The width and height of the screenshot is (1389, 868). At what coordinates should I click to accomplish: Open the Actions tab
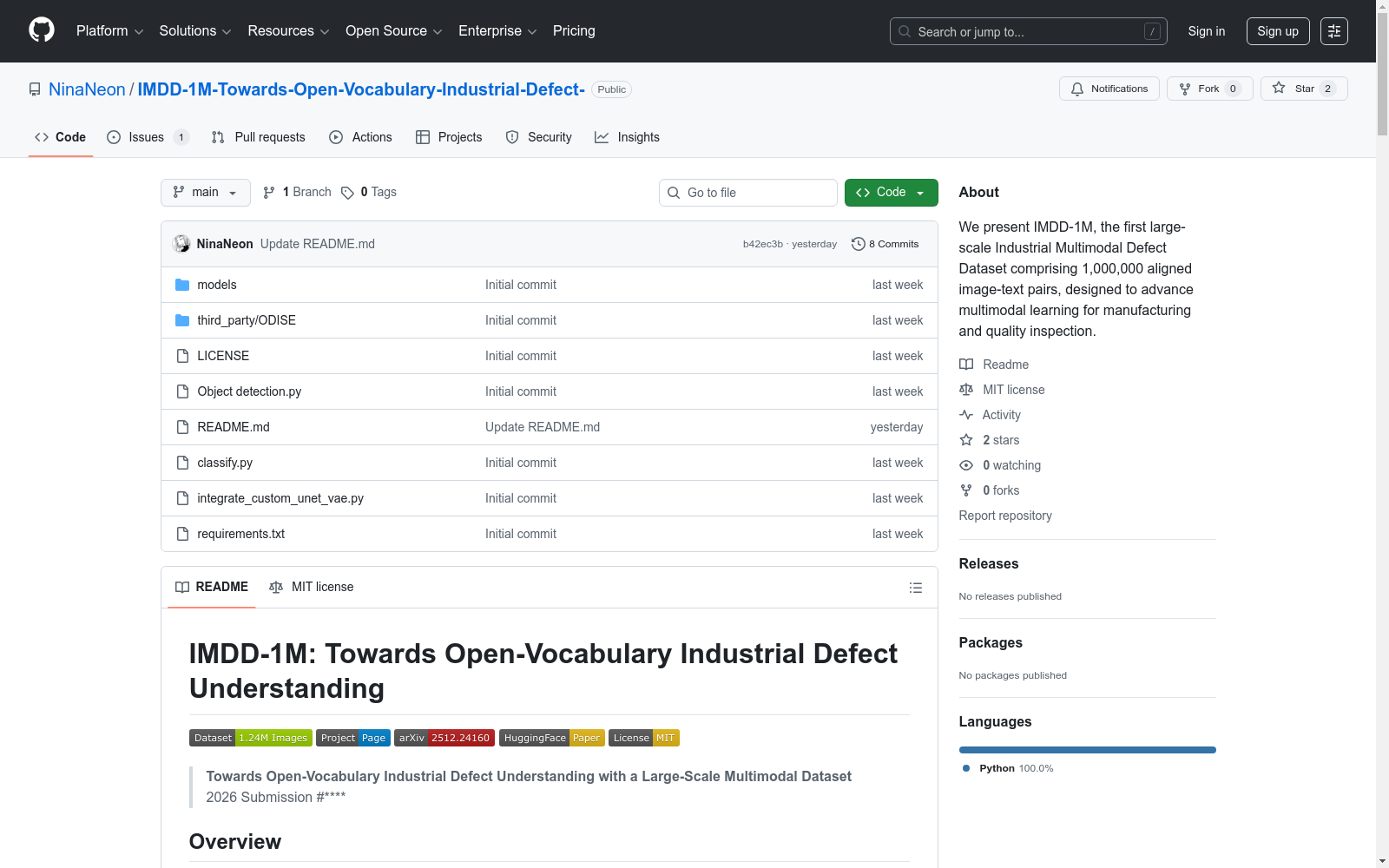(360, 137)
